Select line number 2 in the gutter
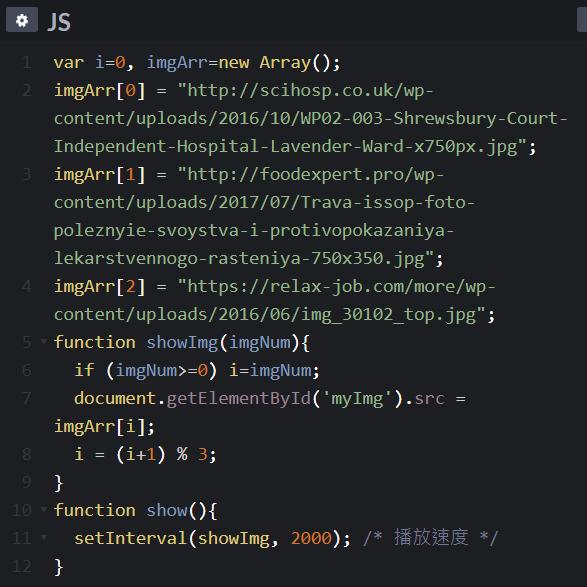Viewport: 587px width, 587px height. tap(27, 91)
